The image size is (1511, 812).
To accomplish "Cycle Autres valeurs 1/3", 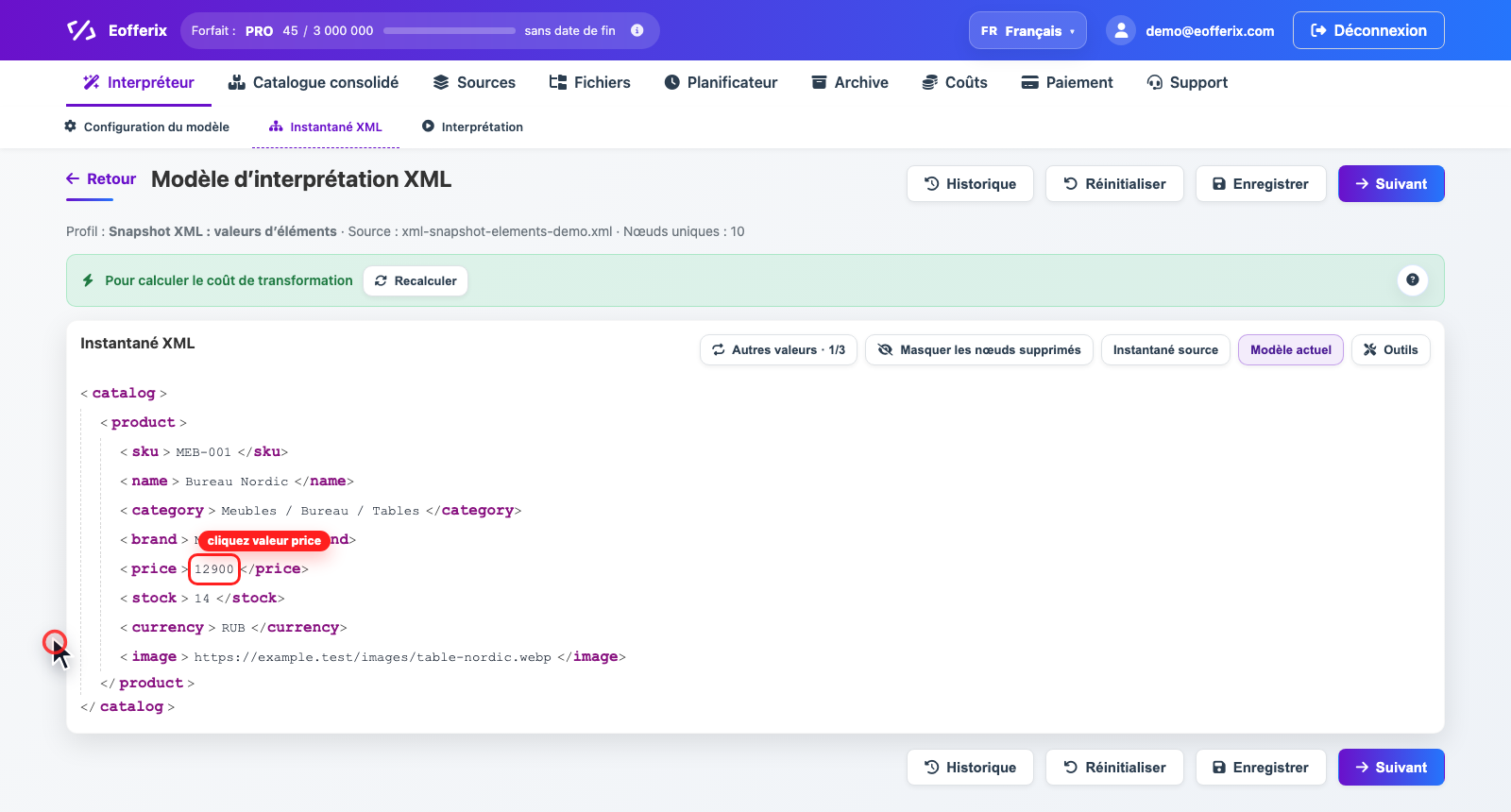I will coord(778,349).
